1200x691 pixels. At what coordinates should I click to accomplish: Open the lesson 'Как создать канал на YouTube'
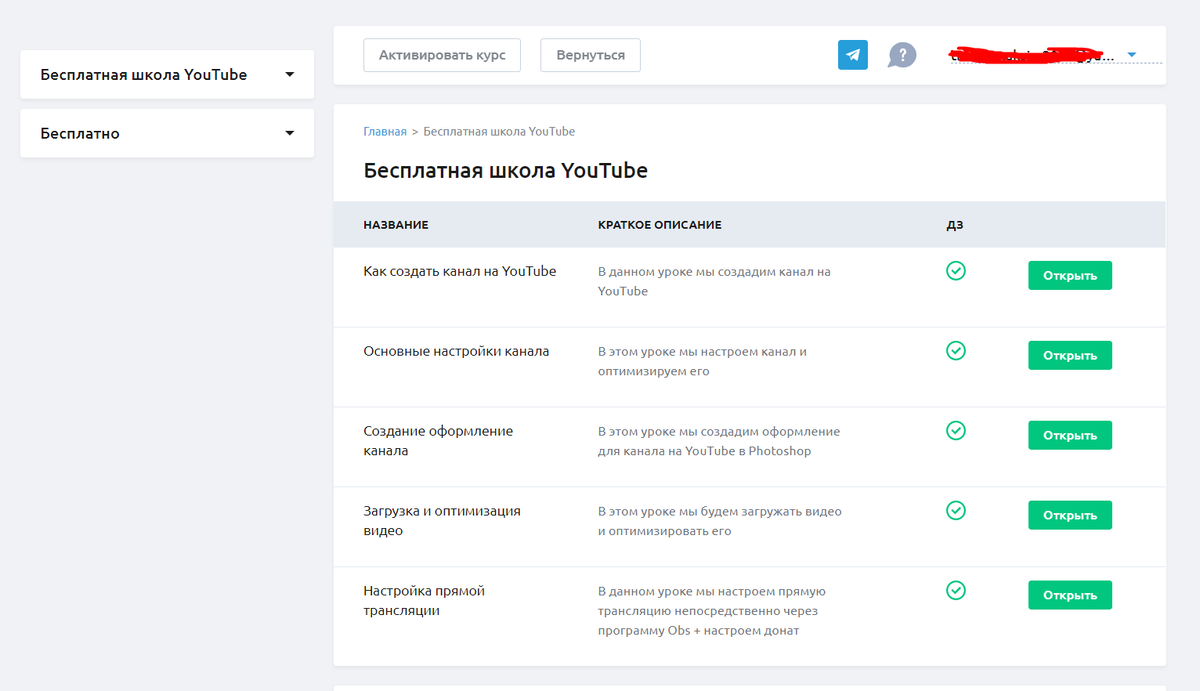pos(1069,275)
